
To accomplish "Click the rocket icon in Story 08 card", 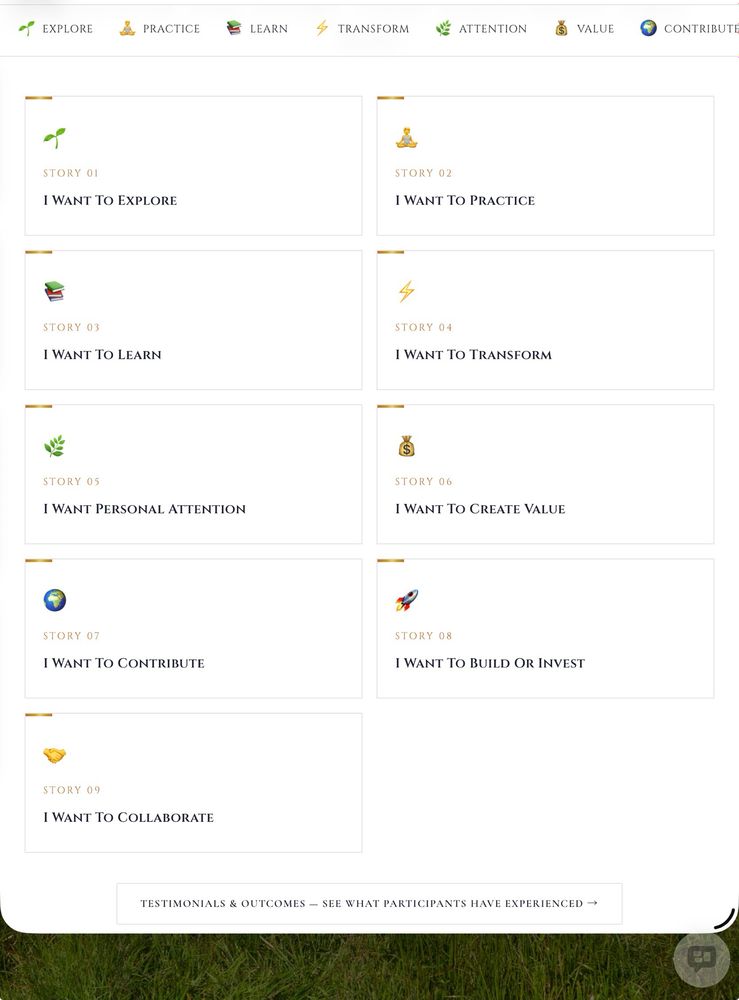I will coord(406,600).
